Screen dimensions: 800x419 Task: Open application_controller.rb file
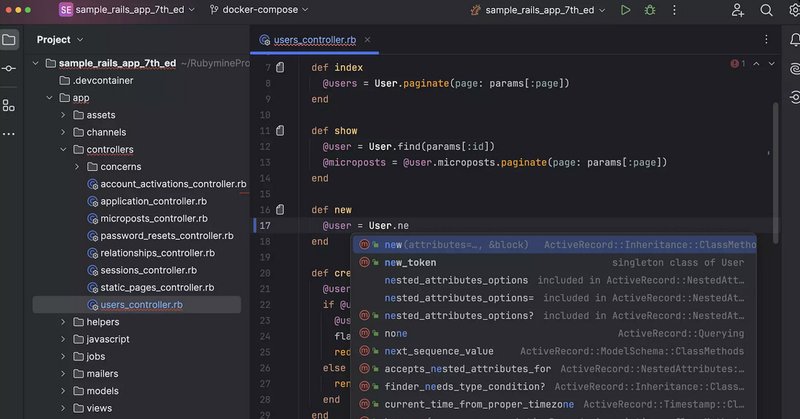click(x=147, y=202)
